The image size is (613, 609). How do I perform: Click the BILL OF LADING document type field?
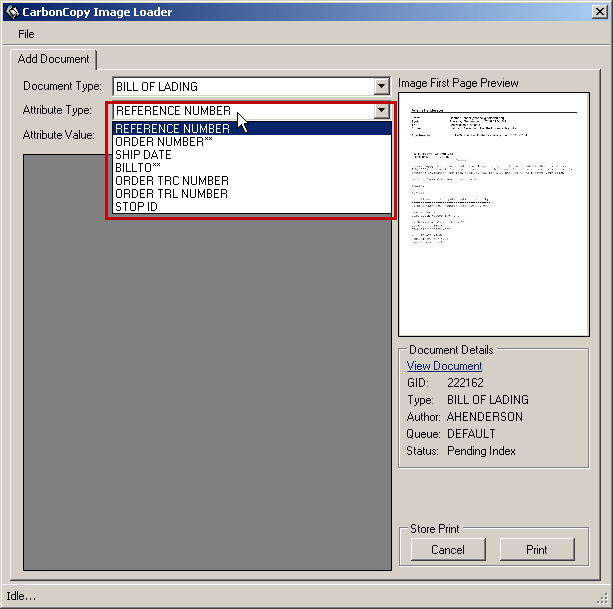(241, 87)
